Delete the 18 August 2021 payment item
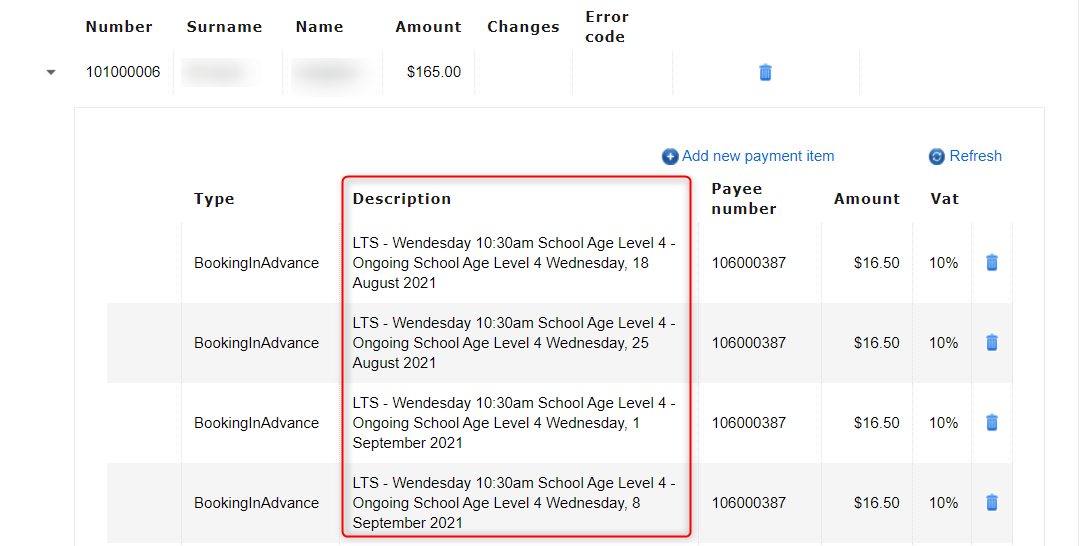 point(991,262)
